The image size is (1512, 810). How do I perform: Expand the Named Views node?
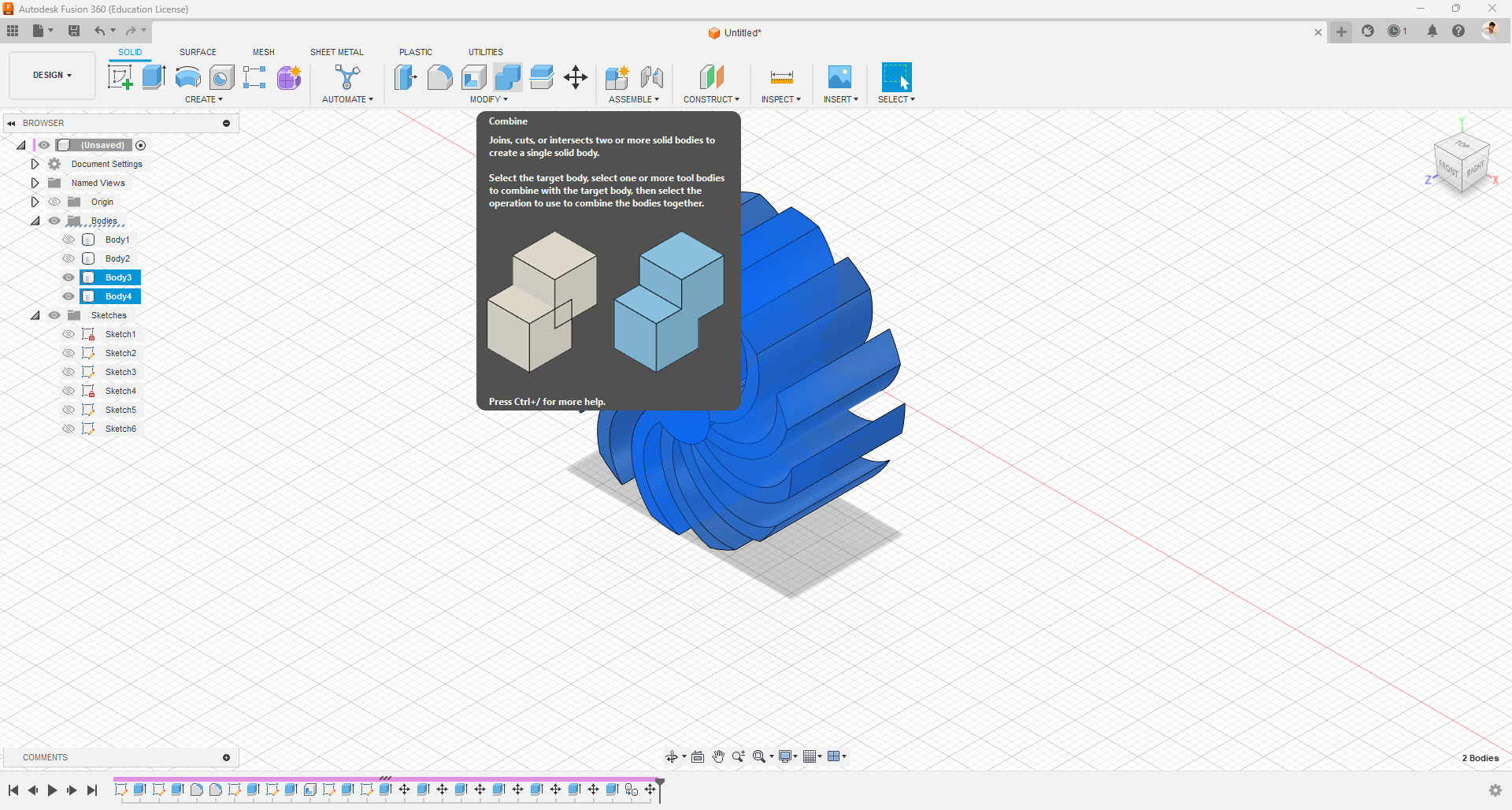35,183
